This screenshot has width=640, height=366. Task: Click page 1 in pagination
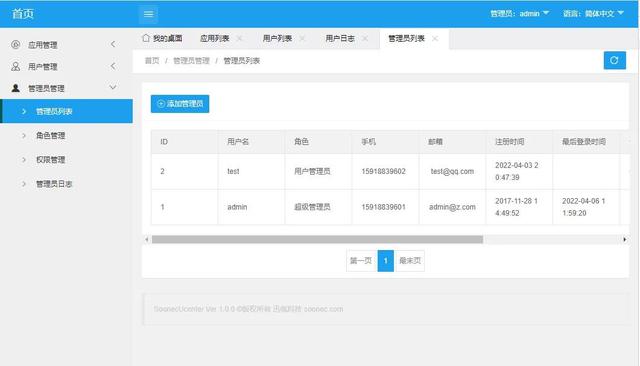pos(385,260)
